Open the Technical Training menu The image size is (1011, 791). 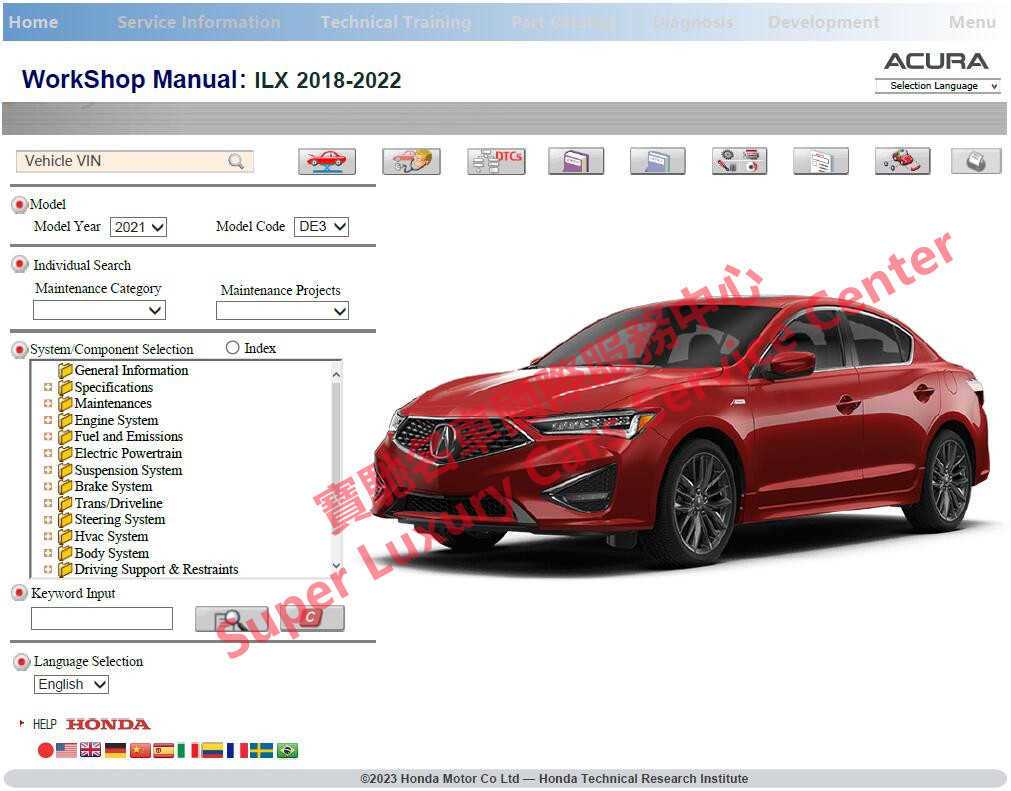[396, 22]
